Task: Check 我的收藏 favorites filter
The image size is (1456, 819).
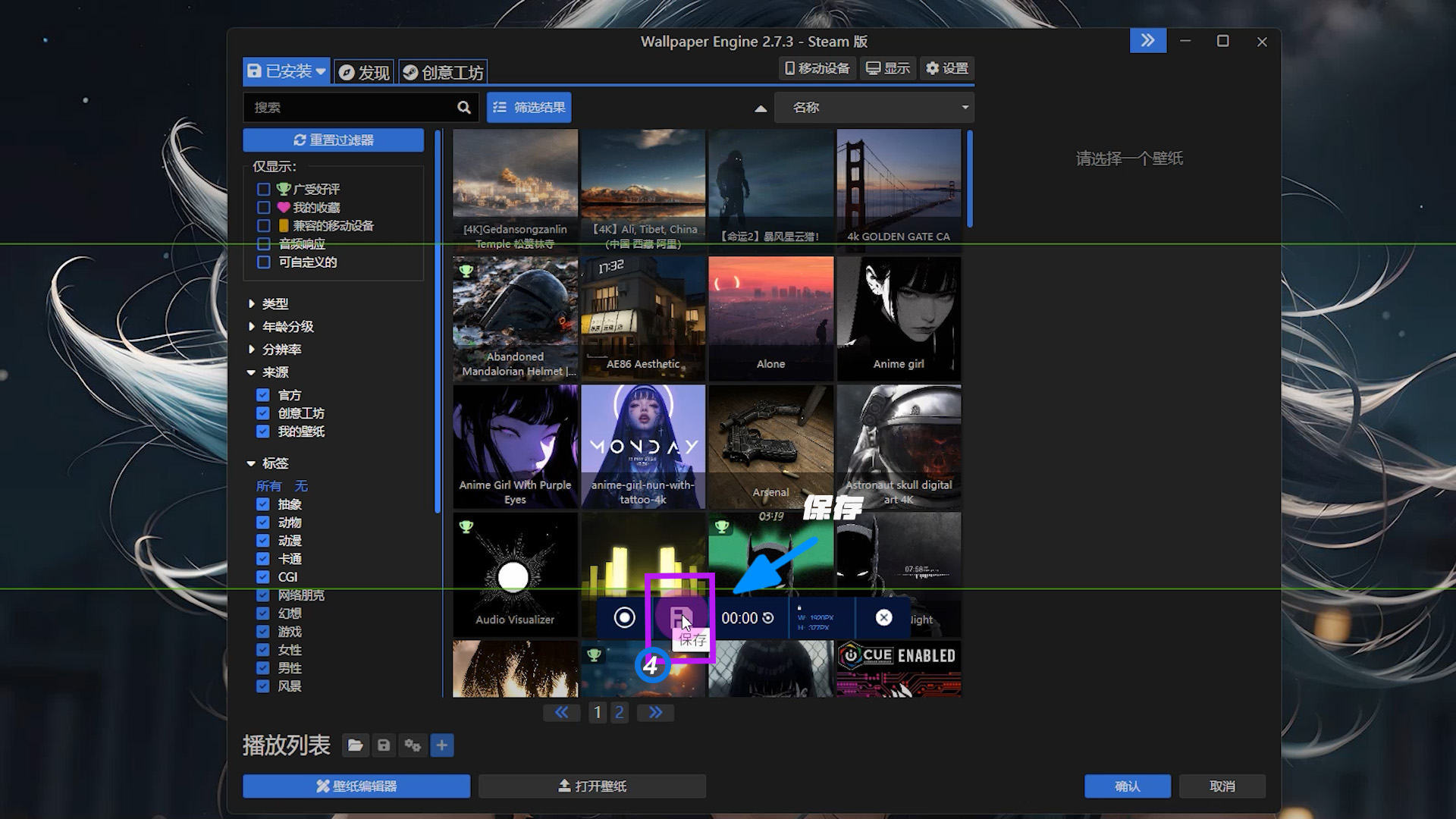Action: 264,208
